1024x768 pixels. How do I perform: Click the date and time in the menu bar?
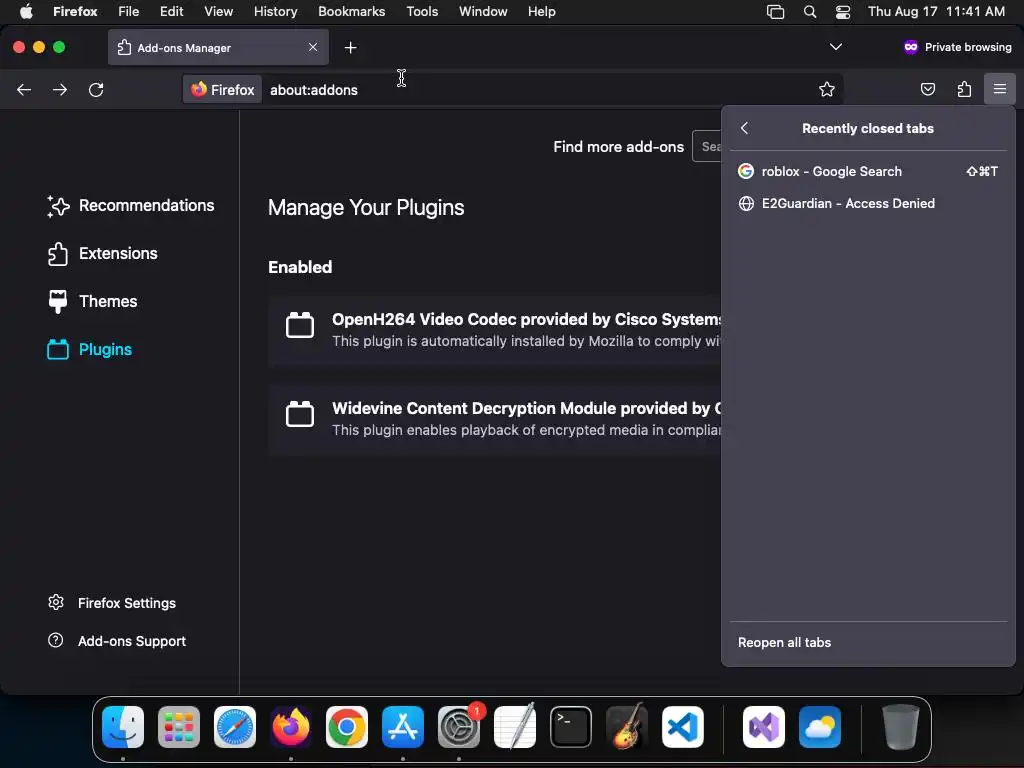pyautogui.click(x=936, y=11)
